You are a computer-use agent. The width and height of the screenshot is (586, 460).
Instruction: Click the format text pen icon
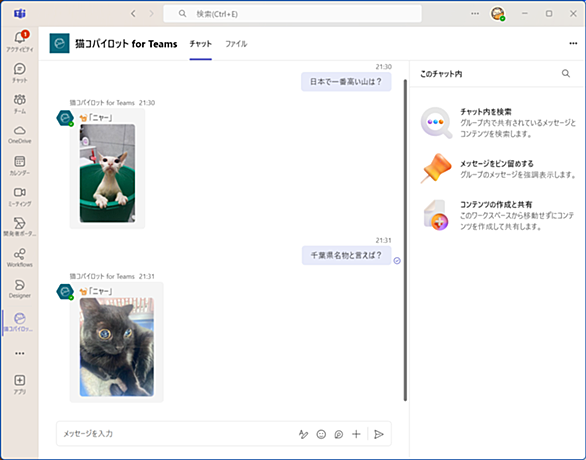[303, 434]
